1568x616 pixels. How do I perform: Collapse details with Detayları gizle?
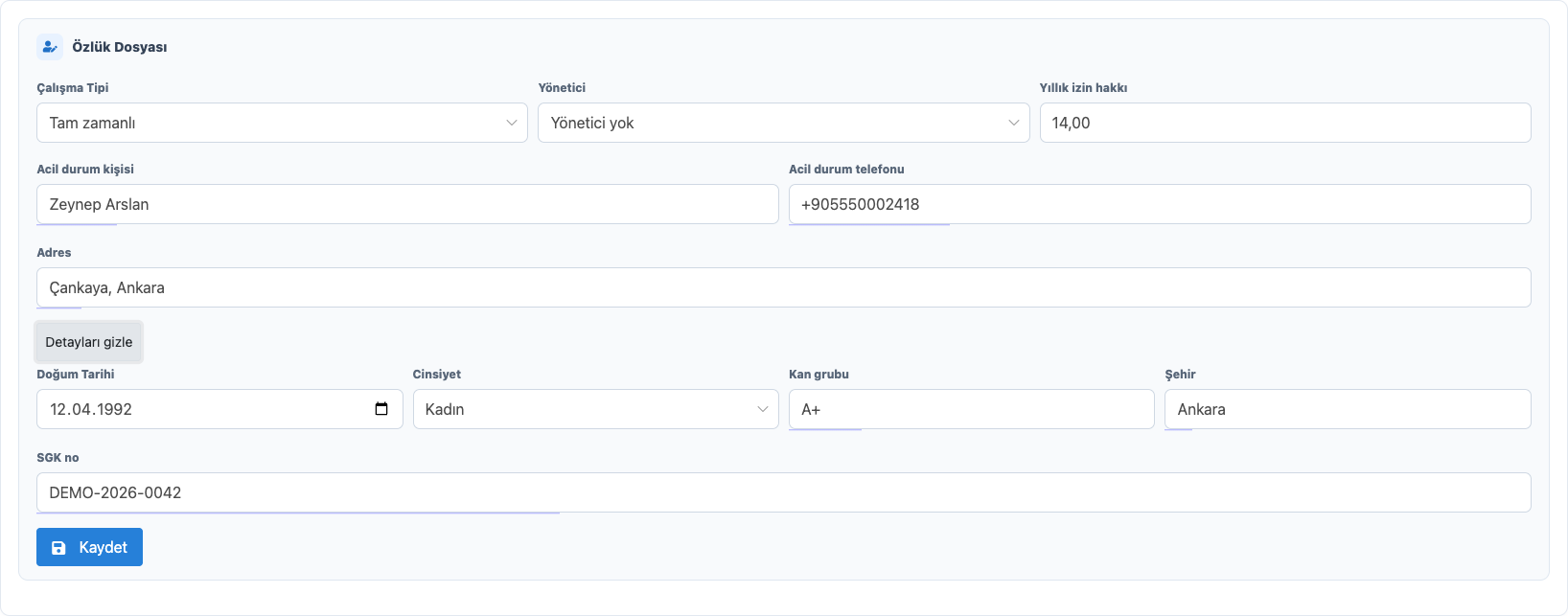89,342
